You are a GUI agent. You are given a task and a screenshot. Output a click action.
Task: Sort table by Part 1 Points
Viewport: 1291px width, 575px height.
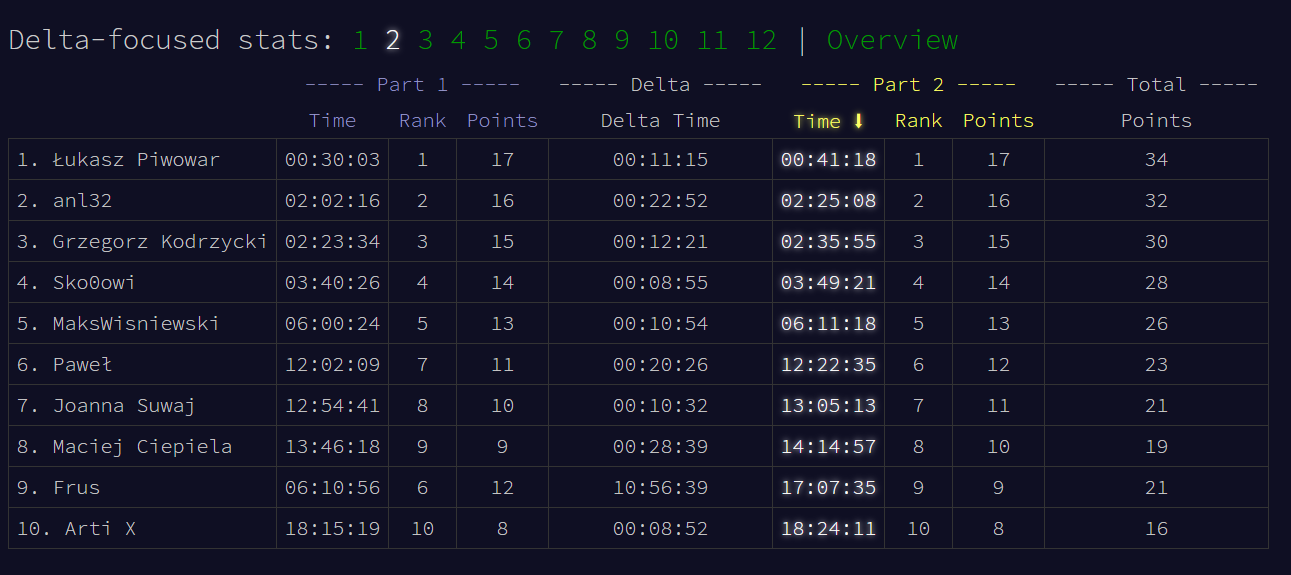(x=502, y=121)
